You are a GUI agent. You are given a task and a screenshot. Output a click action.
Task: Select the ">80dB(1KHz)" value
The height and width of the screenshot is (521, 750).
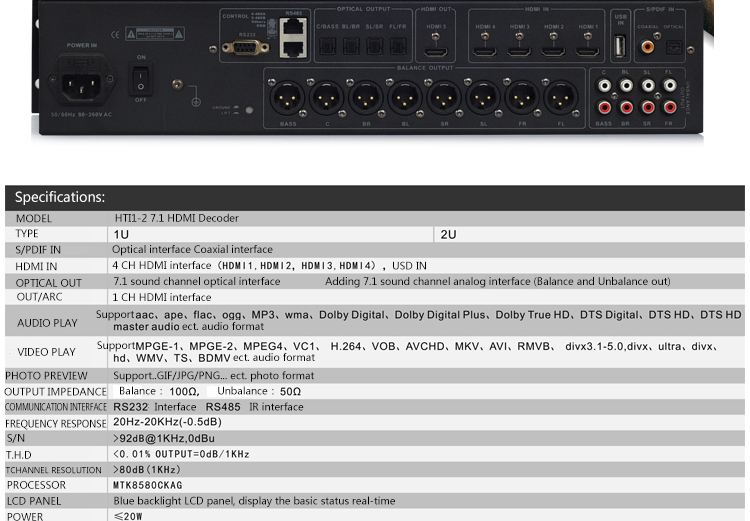[146, 470]
